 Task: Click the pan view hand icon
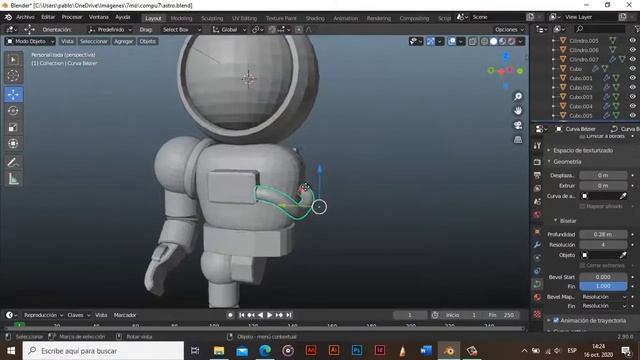click(x=518, y=111)
